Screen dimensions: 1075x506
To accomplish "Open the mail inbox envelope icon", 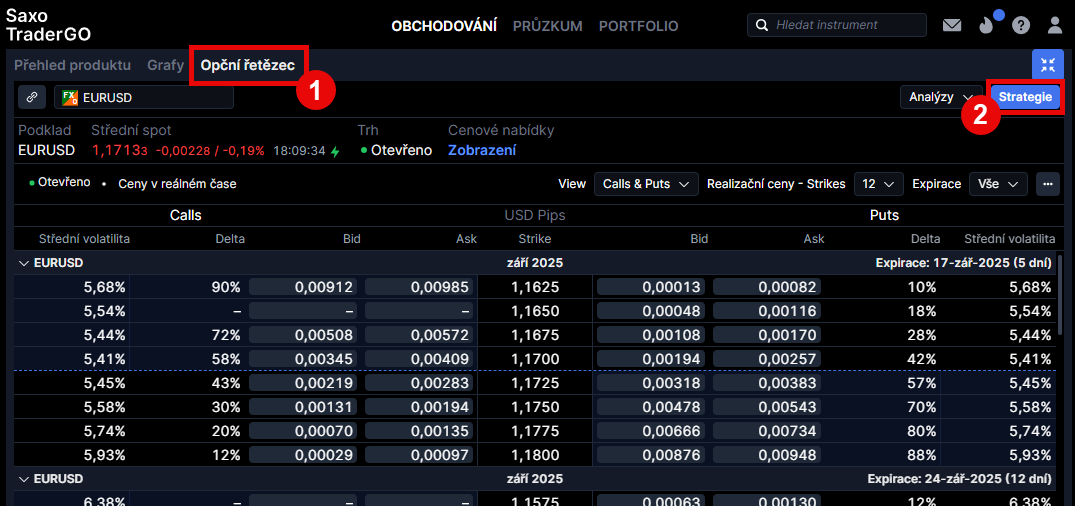I will coord(951,26).
